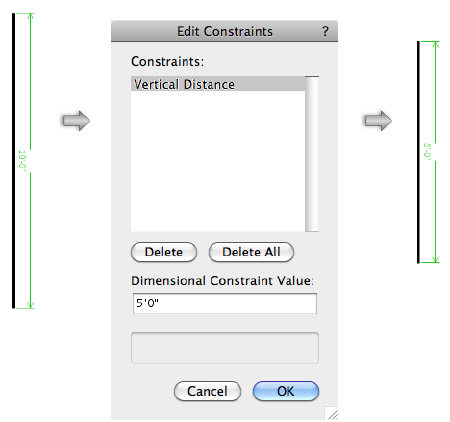Click the gray arrow right of dialog
This screenshot has height=422, width=450.
(378, 120)
